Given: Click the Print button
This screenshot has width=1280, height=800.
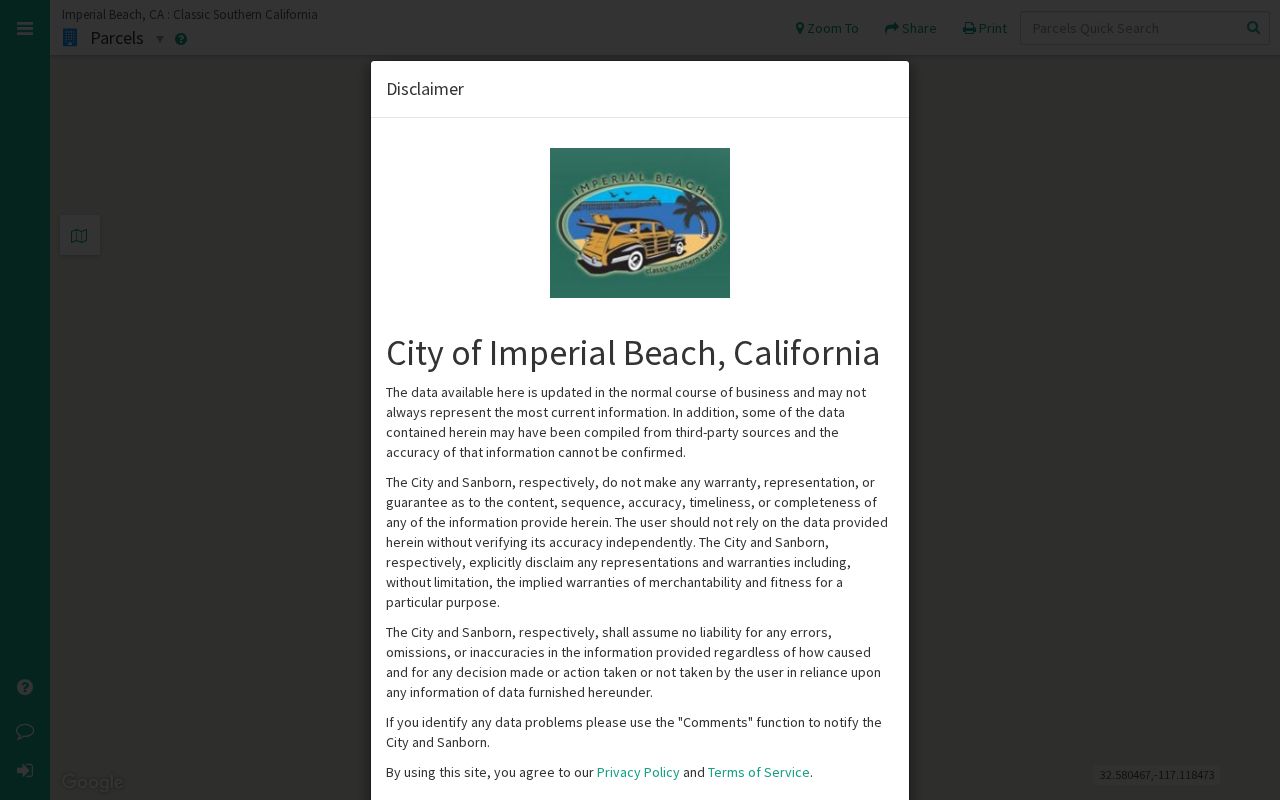Looking at the screenshot, I should pyautogui.click(x=985, y=28).
